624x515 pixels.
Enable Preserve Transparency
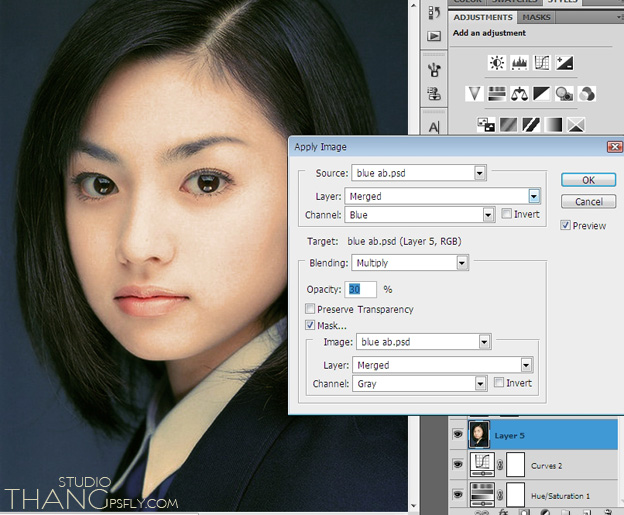tap(310, 308)
